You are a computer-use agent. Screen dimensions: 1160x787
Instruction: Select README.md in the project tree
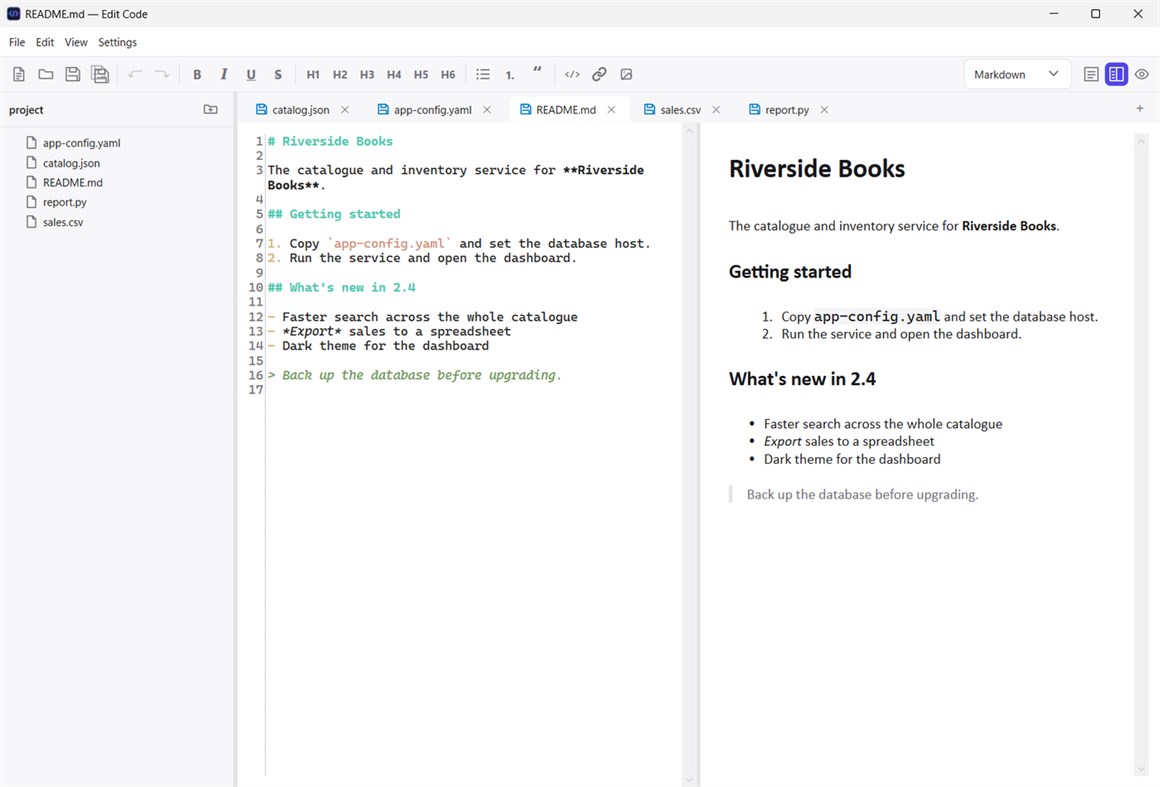[x=72, y=182]
